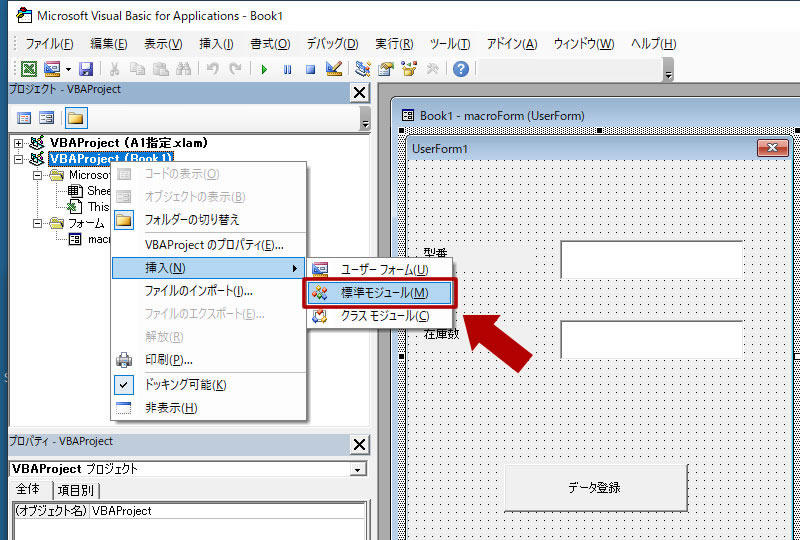Open the ウィンドウ(W) menu
The height and width of the screenshot is (540, 800).
(x=584, y=44)
